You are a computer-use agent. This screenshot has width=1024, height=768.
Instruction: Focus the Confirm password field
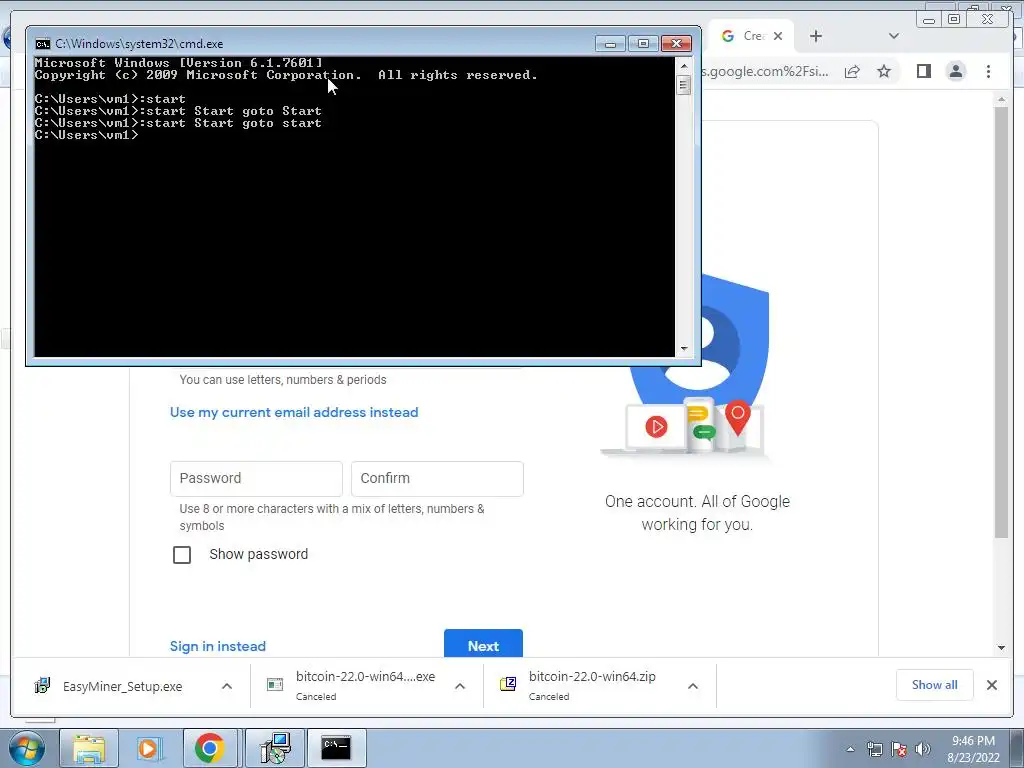pos(437,479)
